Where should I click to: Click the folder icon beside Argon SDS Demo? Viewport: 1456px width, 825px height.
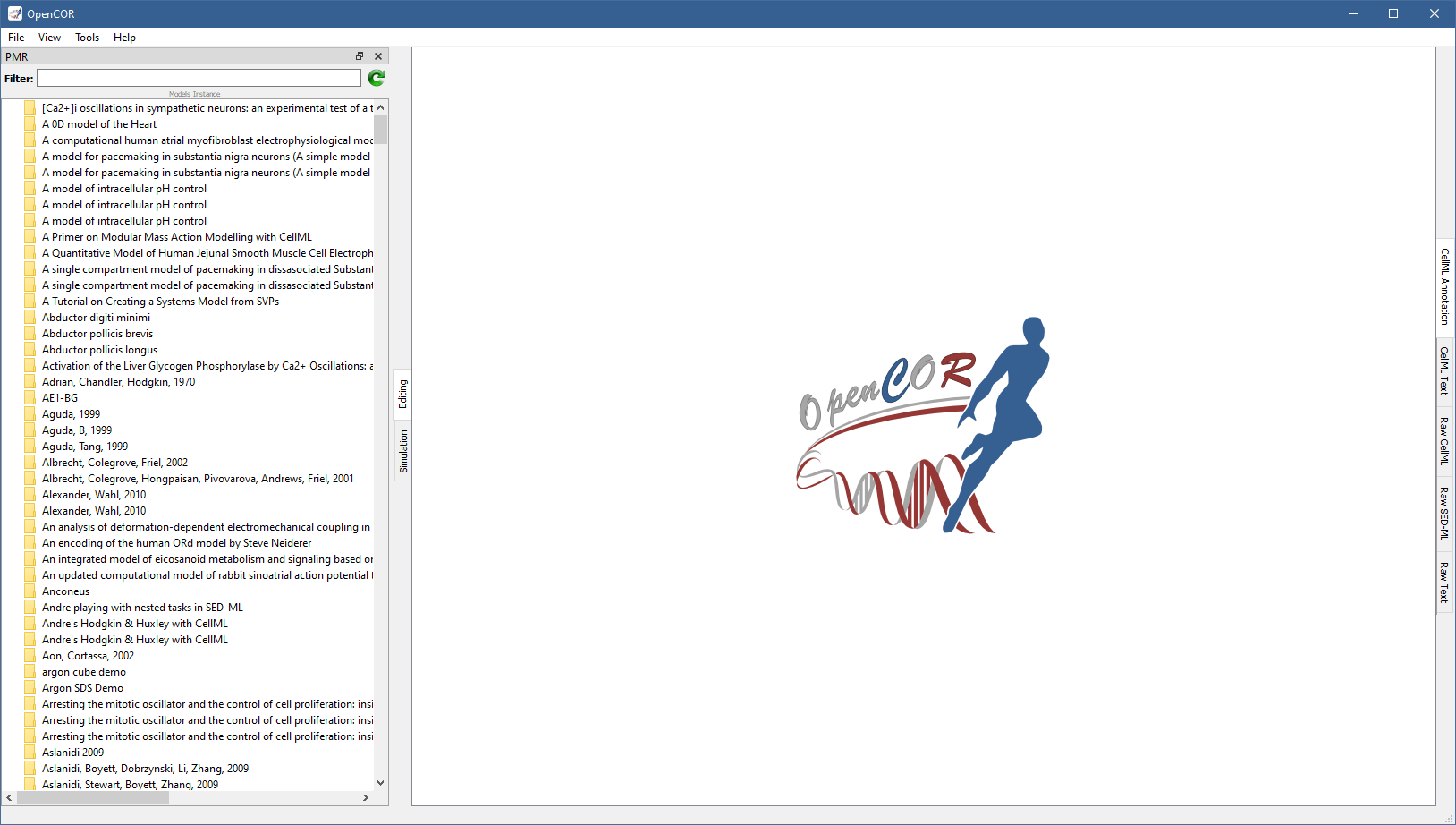[30, 688]
